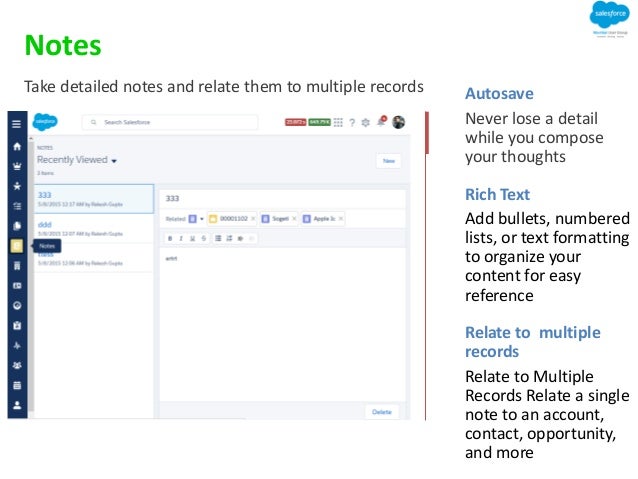
Task: Select note ddd in the list
Action: point(94,228)
